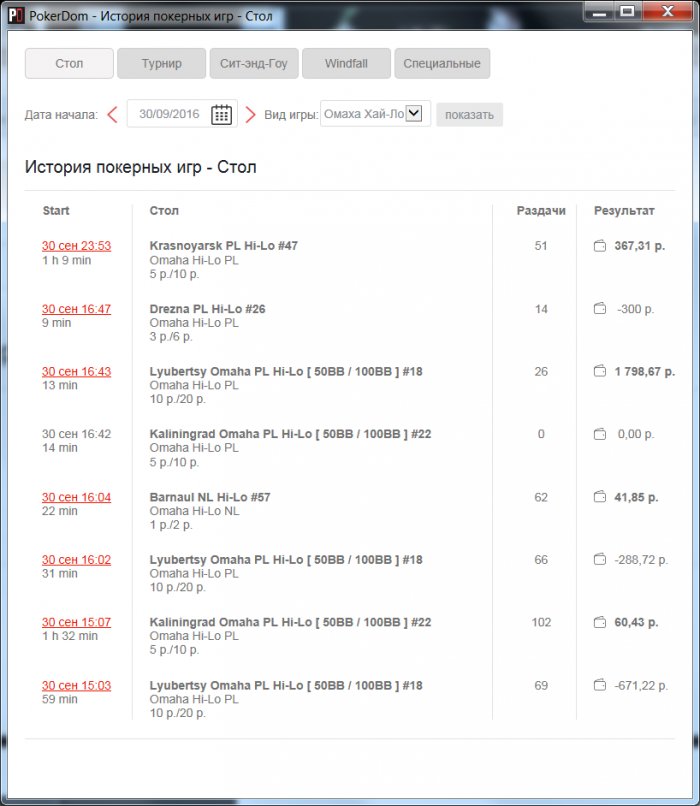This screenshot has width=700, height=806.
Task: Click wallet icon next to 60,43 р.
Action: point(600,622)
